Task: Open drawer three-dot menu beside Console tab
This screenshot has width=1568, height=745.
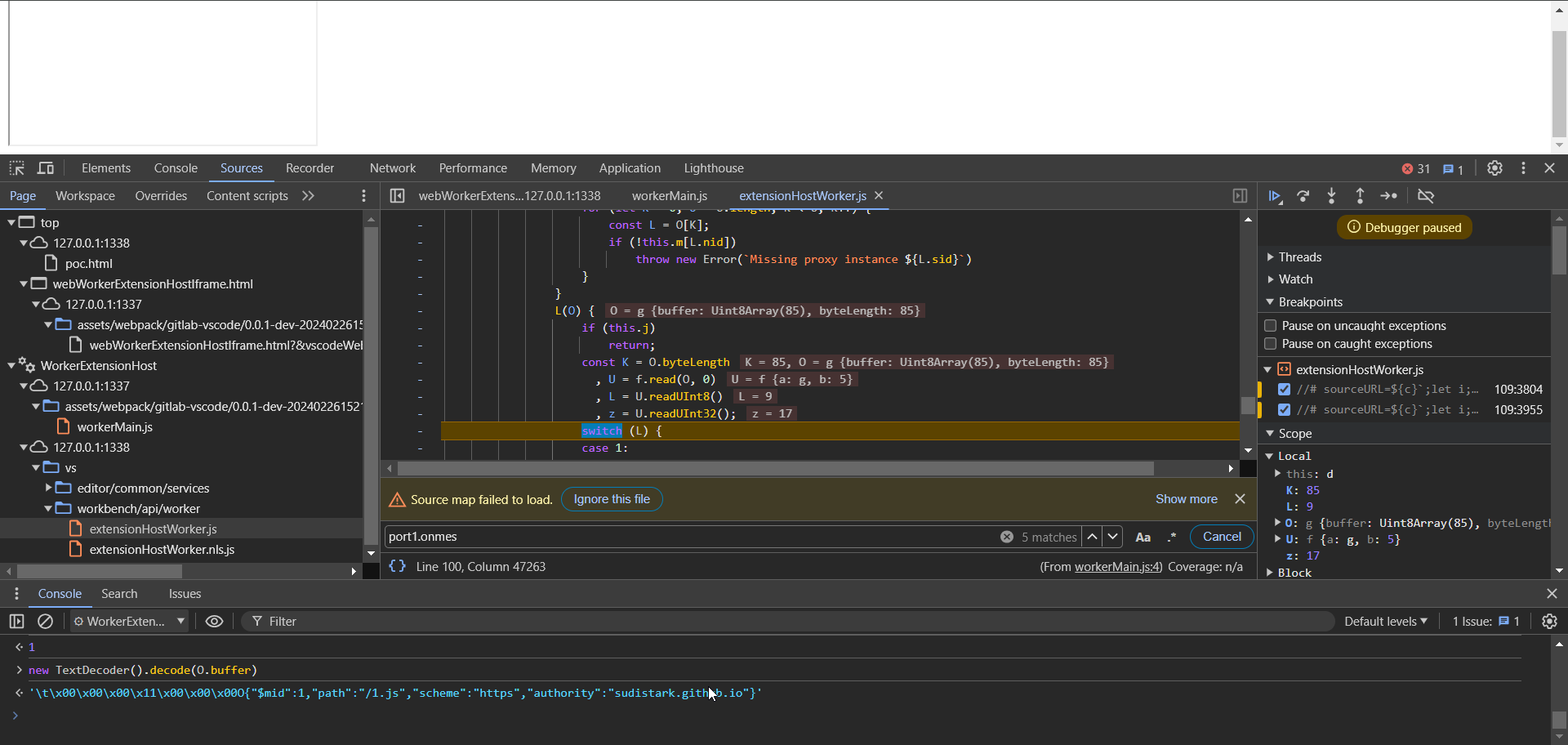Action: click(x=16, y=594)
